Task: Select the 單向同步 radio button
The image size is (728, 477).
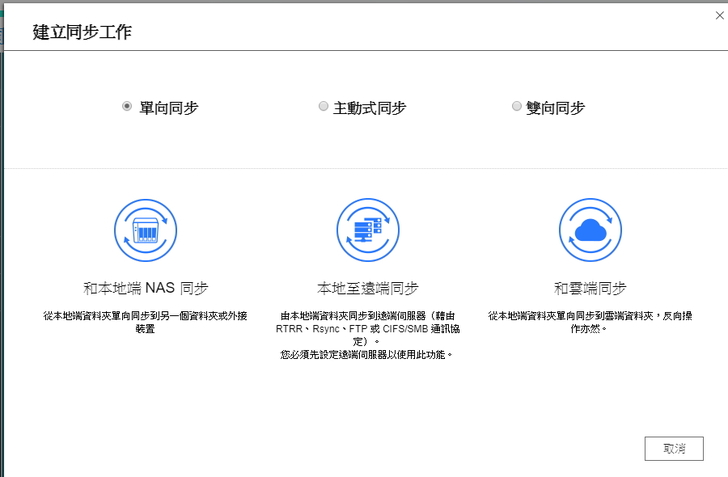Action: coord(127,106)
